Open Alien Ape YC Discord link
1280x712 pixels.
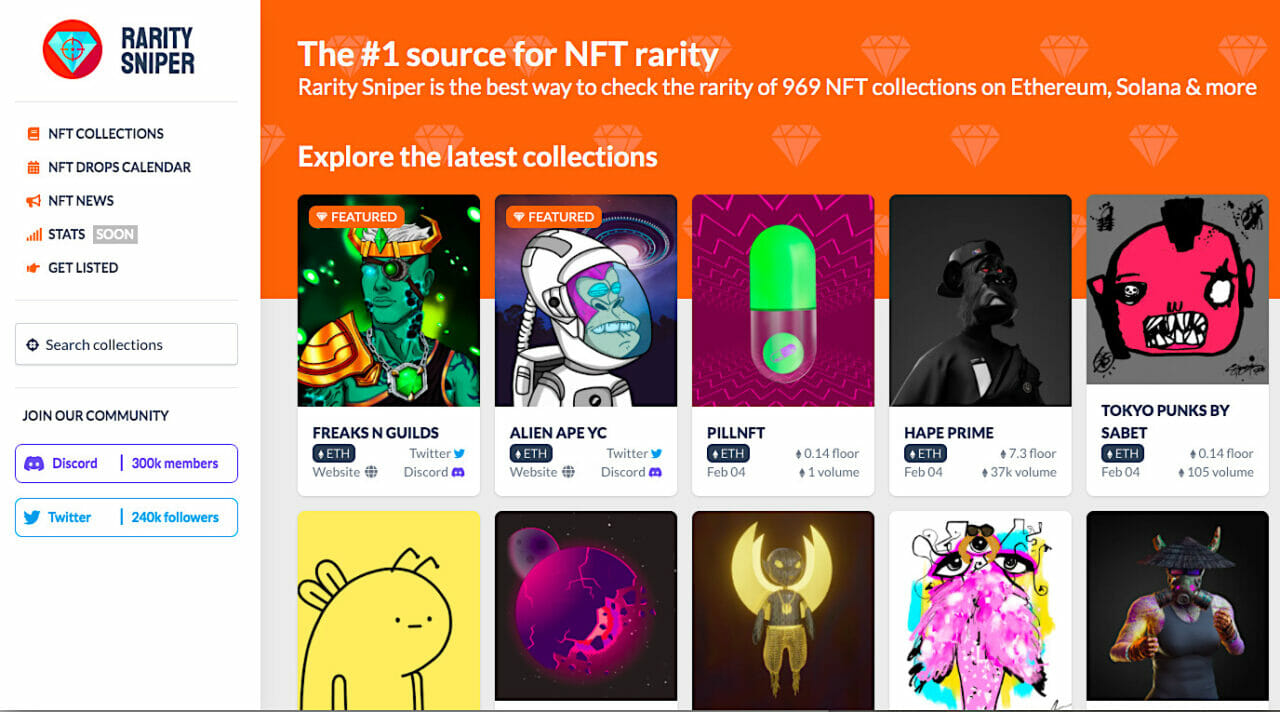(632, 472)
